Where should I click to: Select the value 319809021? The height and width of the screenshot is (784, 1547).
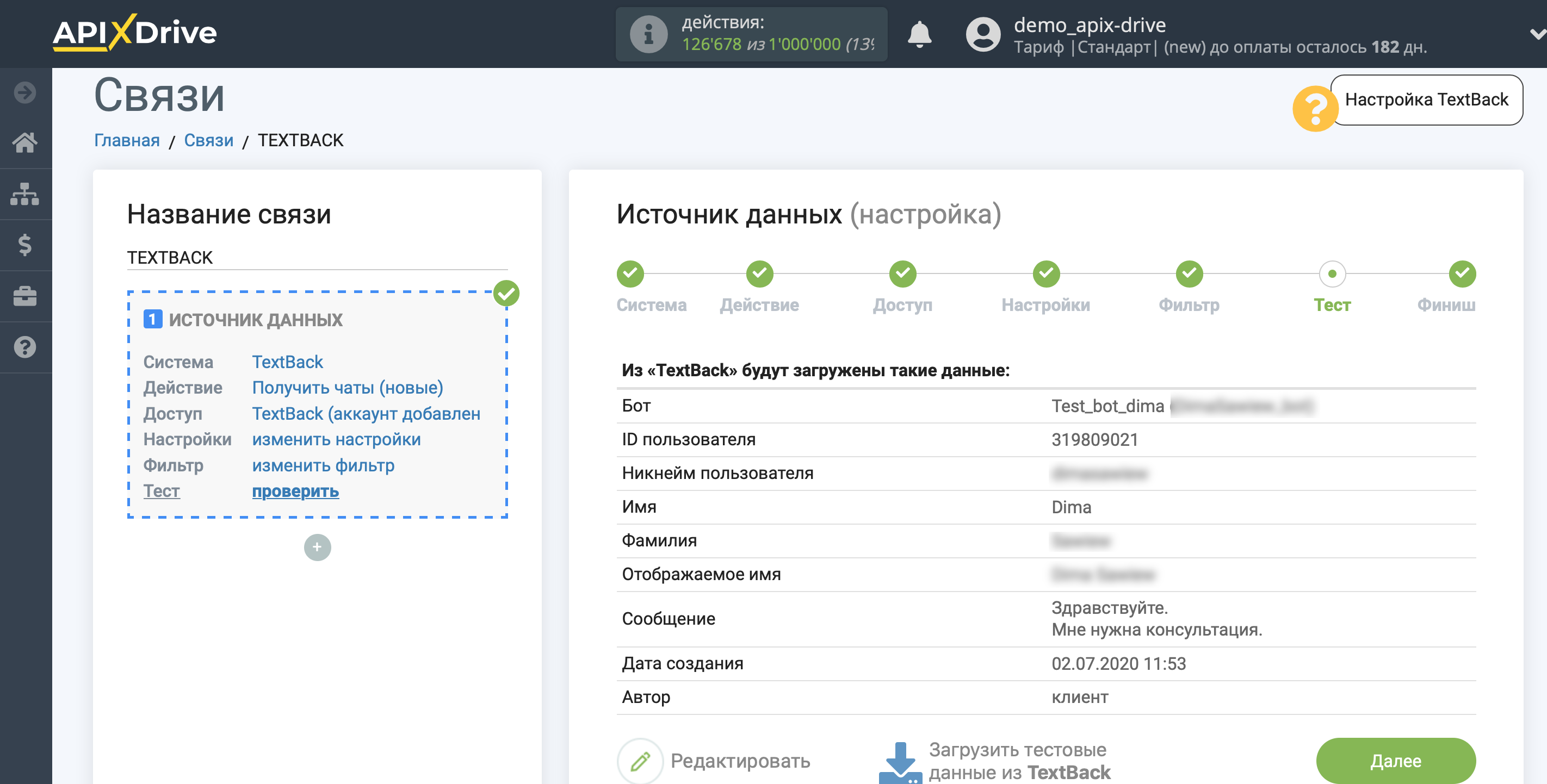click(1094, 439)
